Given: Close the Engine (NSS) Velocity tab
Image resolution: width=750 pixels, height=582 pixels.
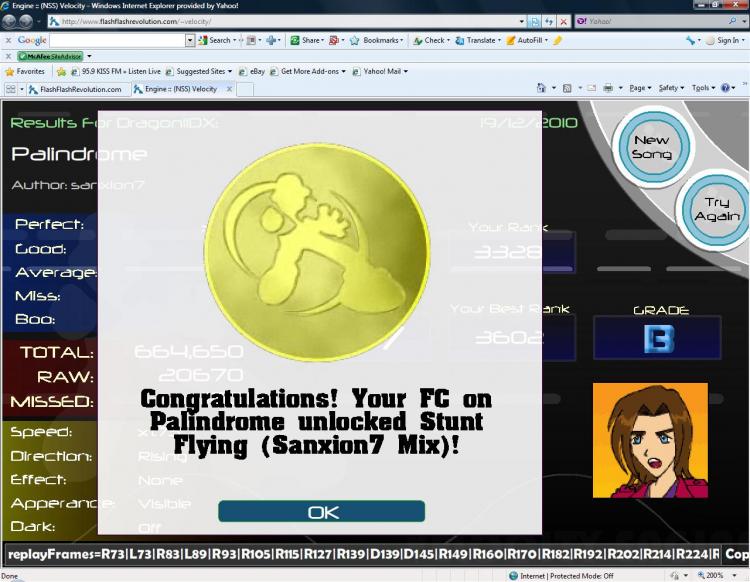Looking at the screenshot, I should point(229,89).
